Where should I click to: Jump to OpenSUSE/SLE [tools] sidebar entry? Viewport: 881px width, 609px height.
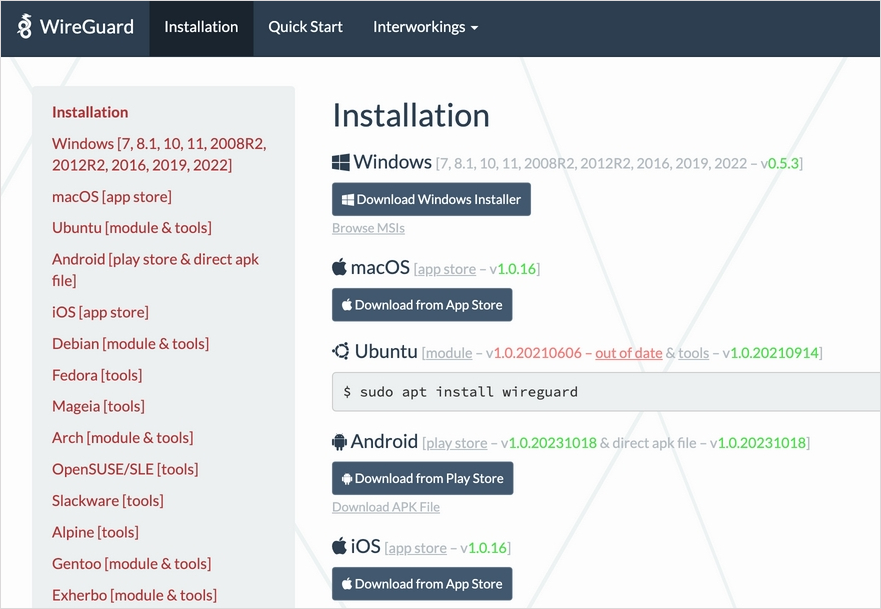coord(125,469)
